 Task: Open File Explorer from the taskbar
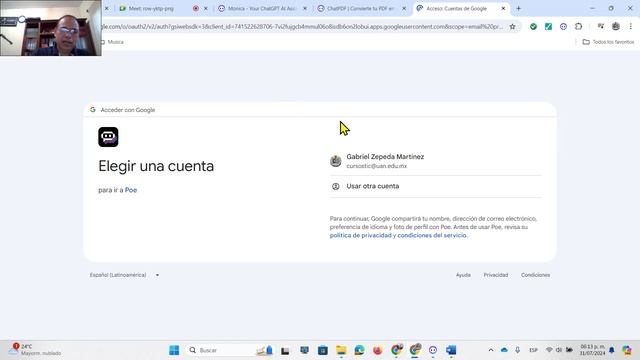coord(341,350)
